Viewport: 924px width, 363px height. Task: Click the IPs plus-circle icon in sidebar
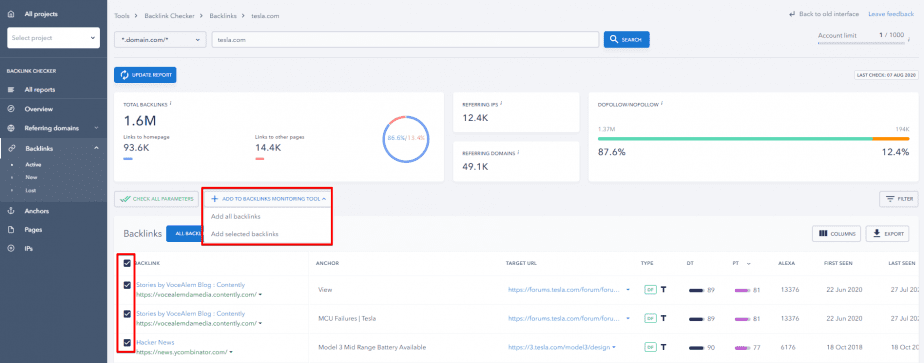pos(11,249)
